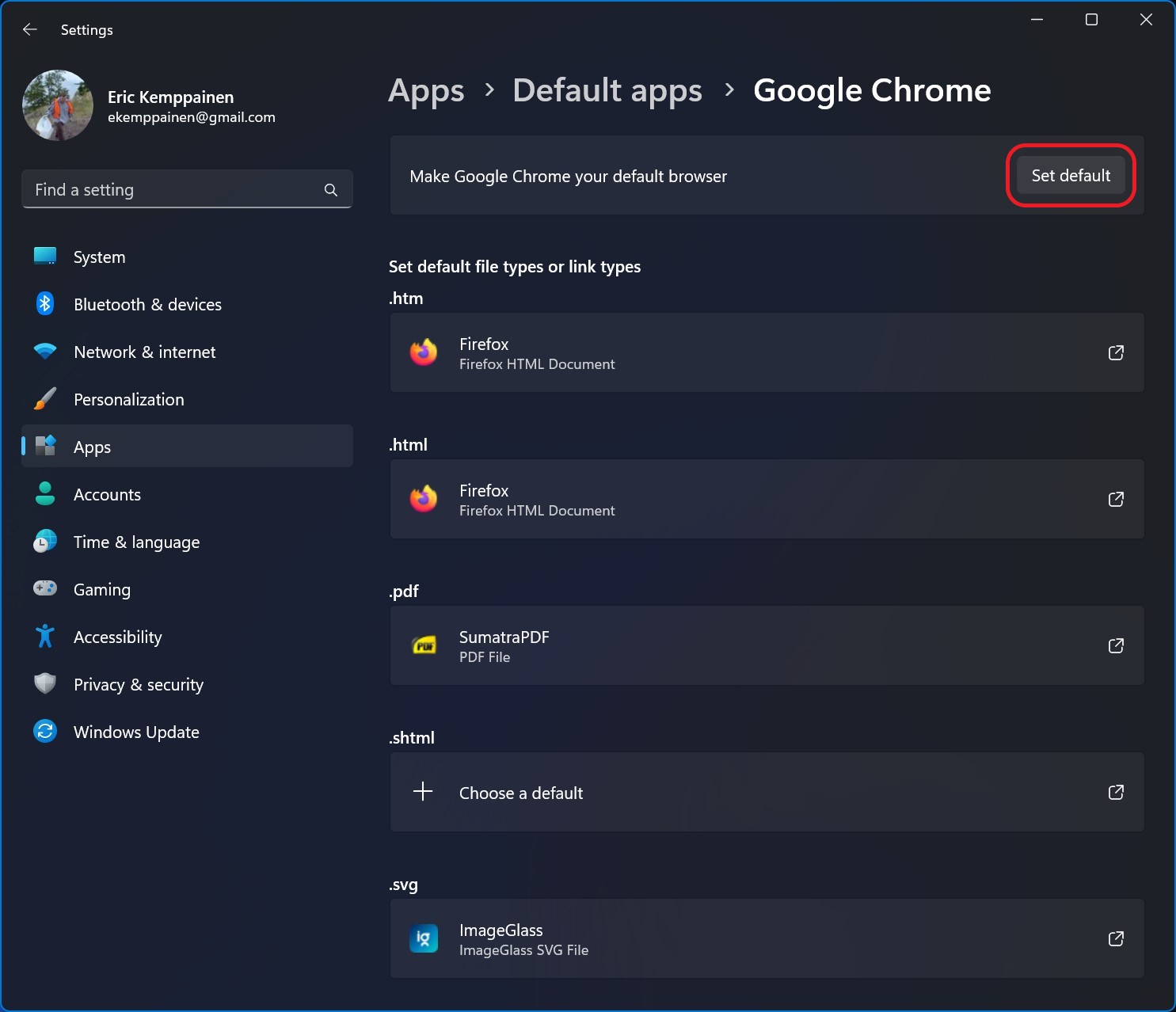Go to Accessibility settings

187,637
